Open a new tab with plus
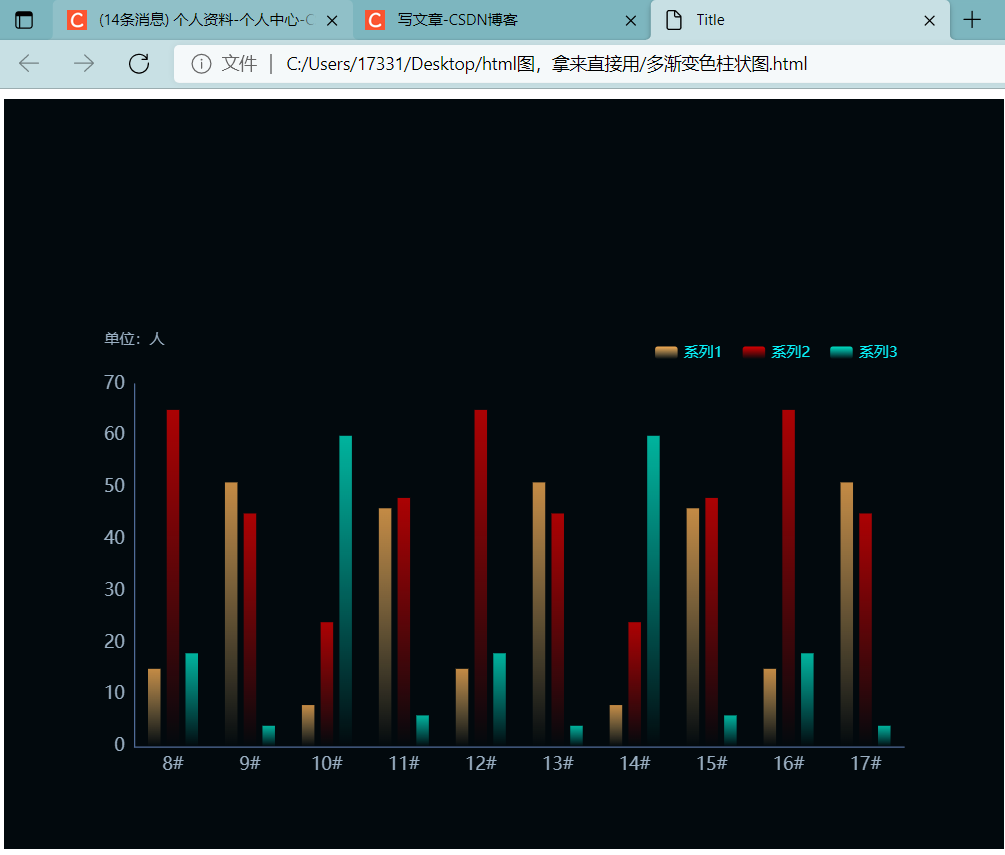The image size is (1005, 855). pyautogui.click(x=972, y=20)
